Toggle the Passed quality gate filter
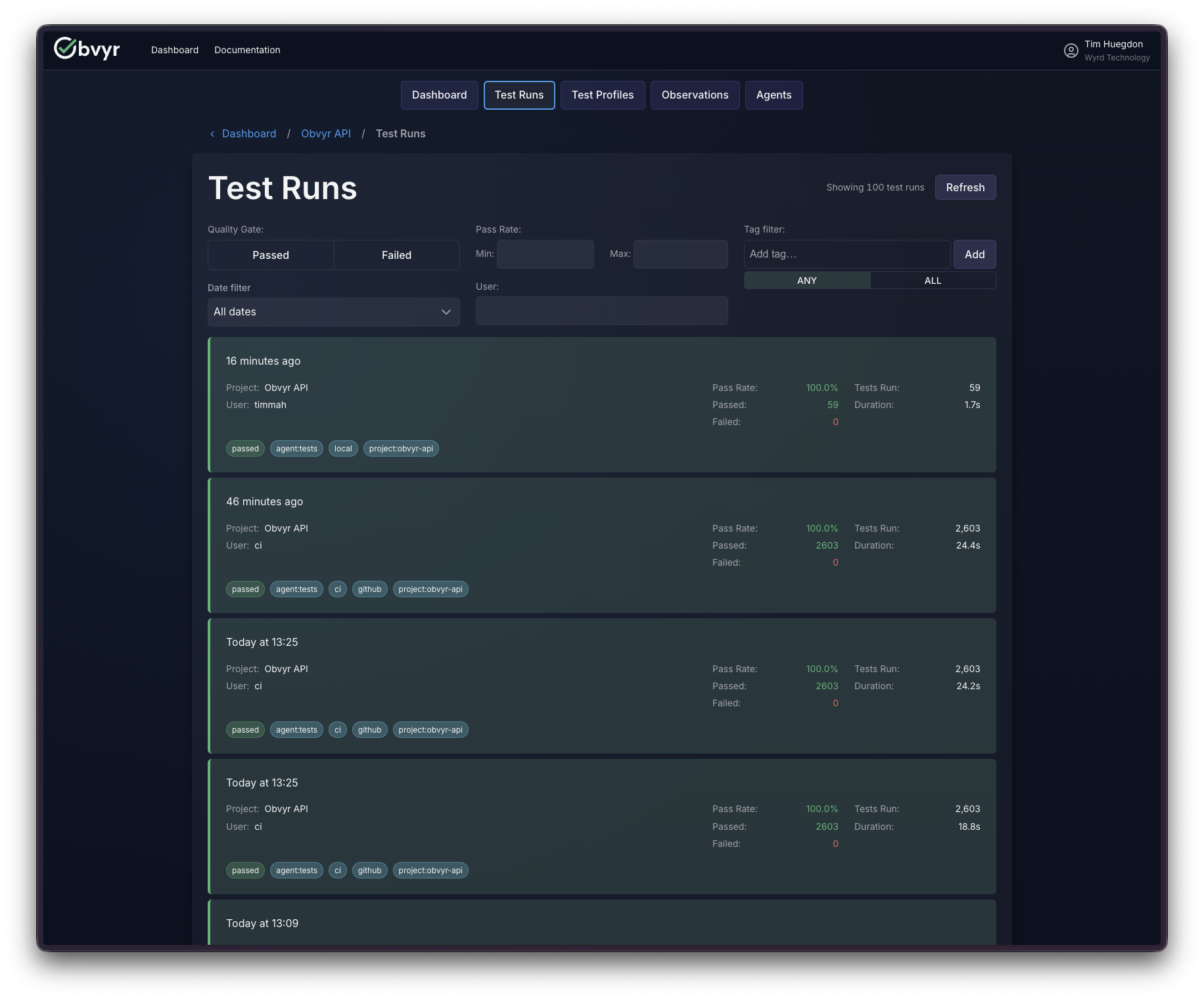 point(271,255)
